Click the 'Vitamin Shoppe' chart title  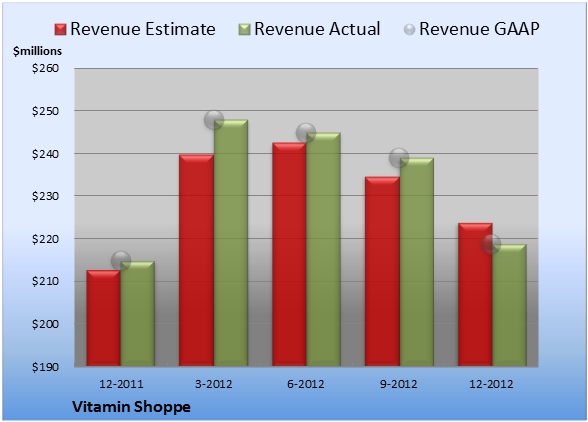(131, 407)
